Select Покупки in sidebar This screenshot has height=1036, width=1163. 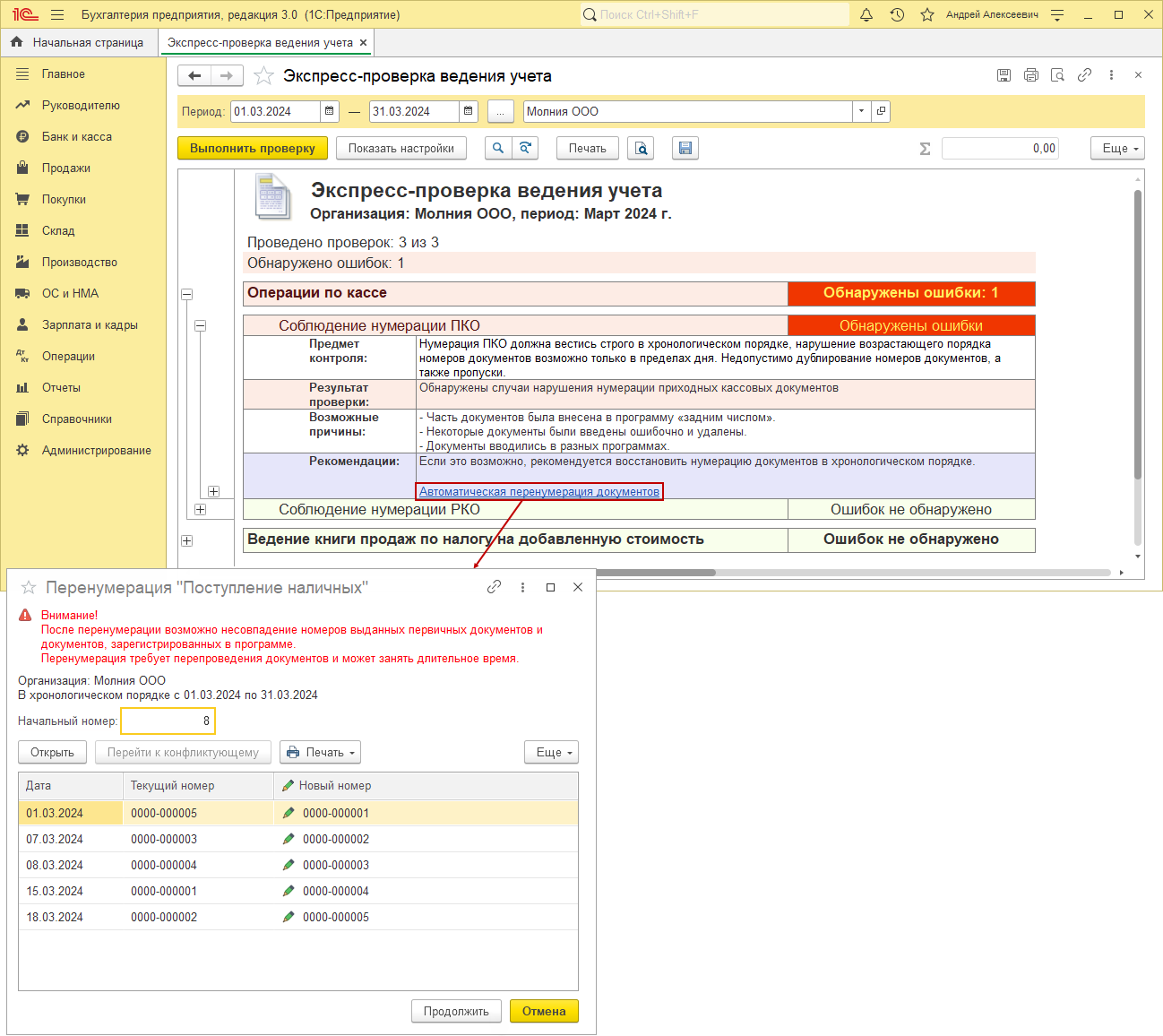pyautogui.click(x=83, y=199)
